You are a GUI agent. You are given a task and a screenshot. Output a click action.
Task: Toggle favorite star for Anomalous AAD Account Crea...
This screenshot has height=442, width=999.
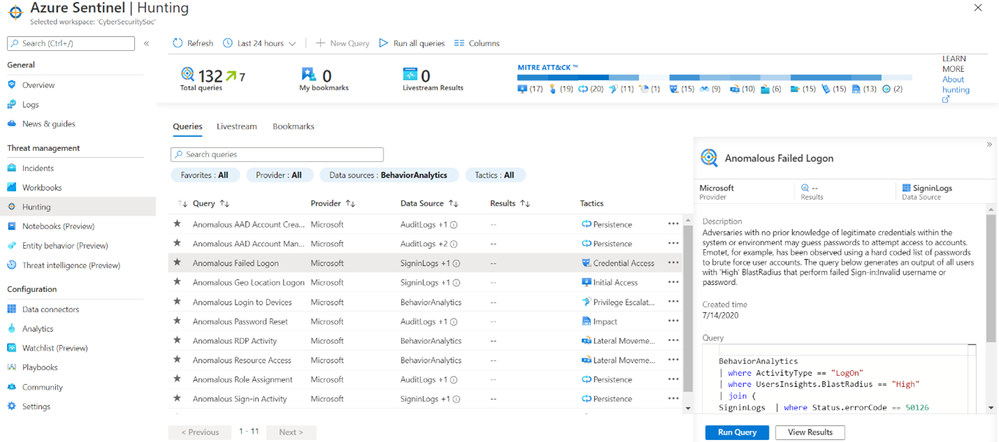coord(178,224)
